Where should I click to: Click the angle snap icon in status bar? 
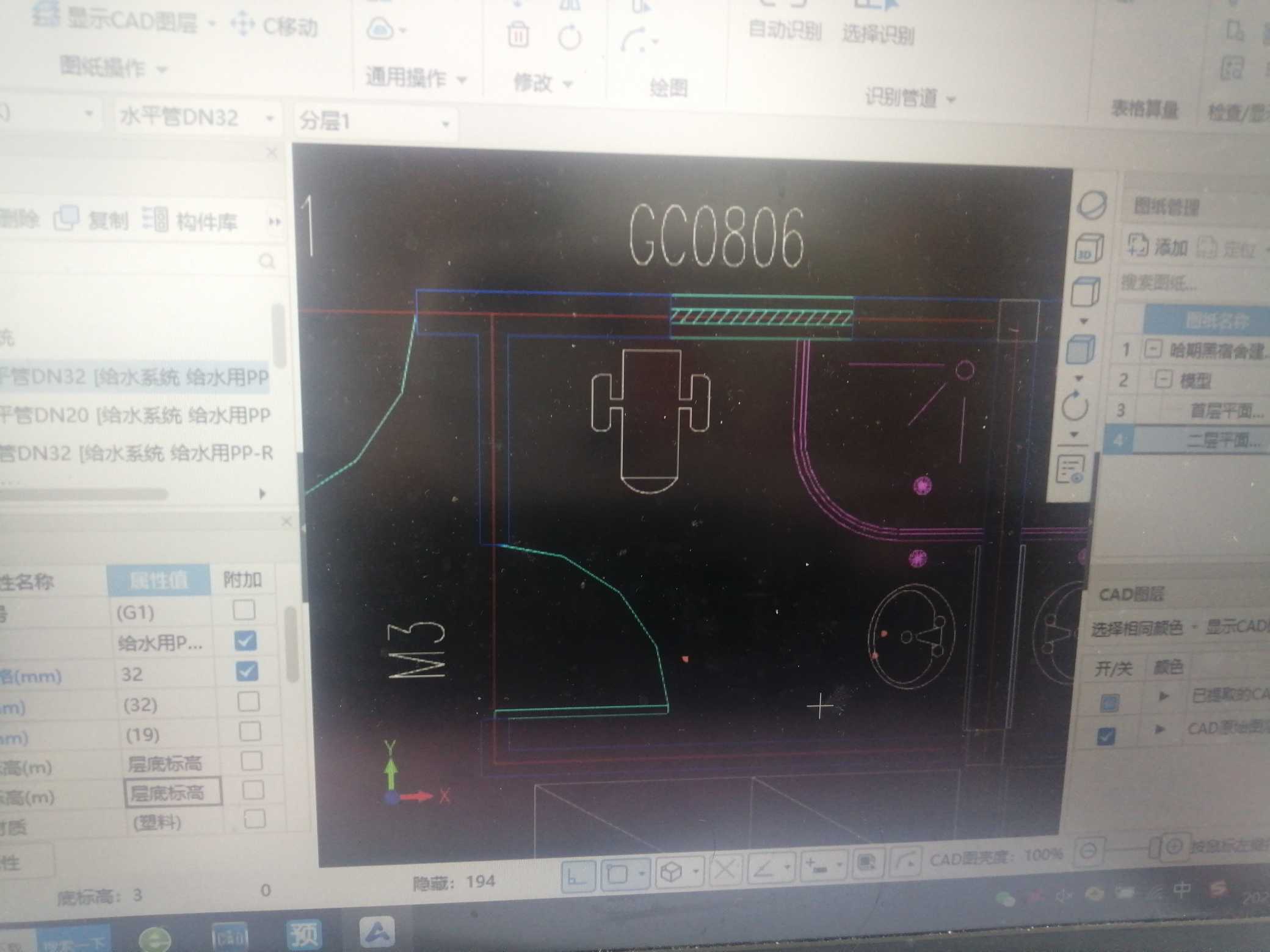pyautogui.click(x=764, y=867)
